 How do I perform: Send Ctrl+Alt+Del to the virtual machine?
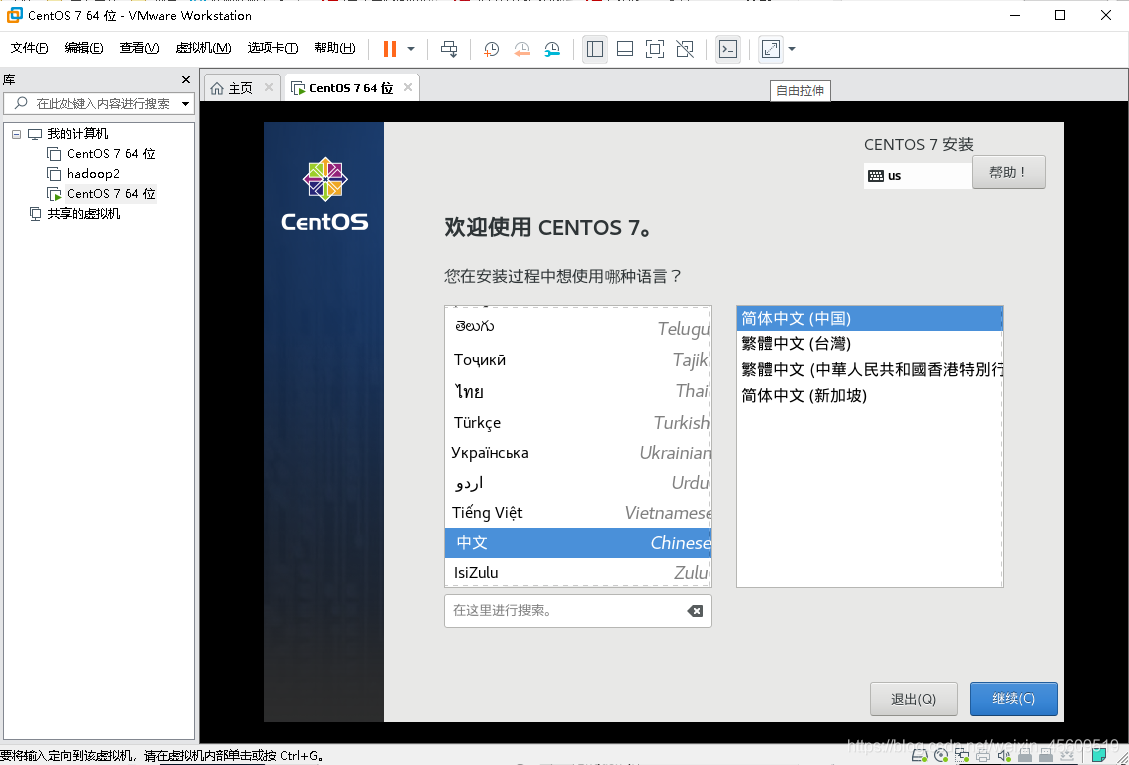[x=449, y=49]
